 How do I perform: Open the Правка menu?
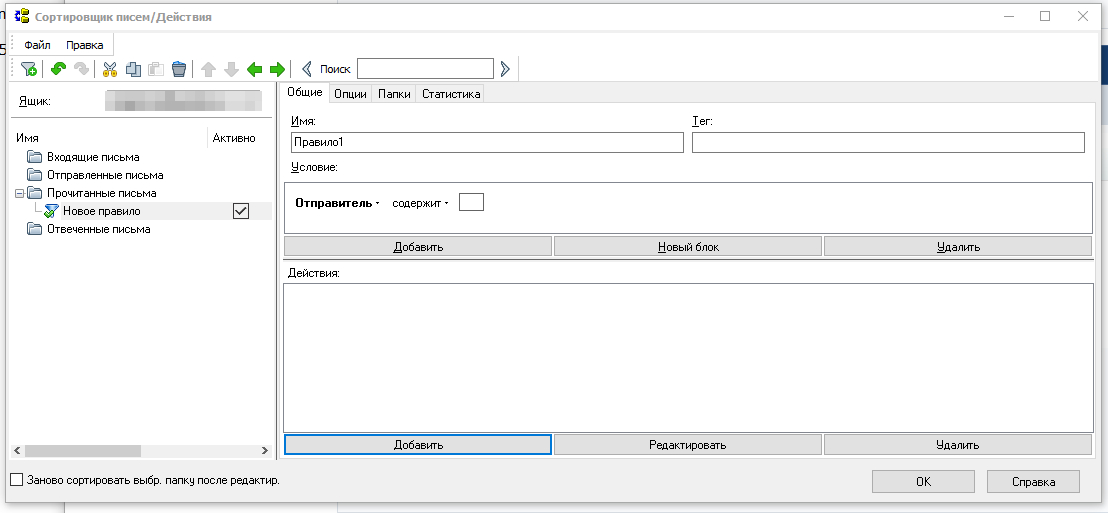tap(84, 45)
